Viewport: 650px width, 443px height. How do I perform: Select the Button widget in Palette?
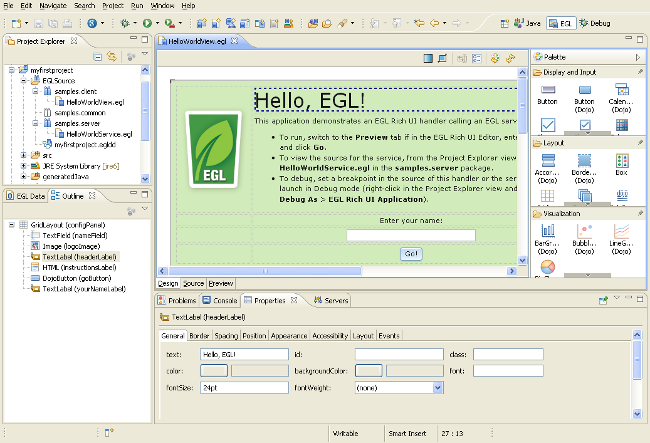[547, 94]
